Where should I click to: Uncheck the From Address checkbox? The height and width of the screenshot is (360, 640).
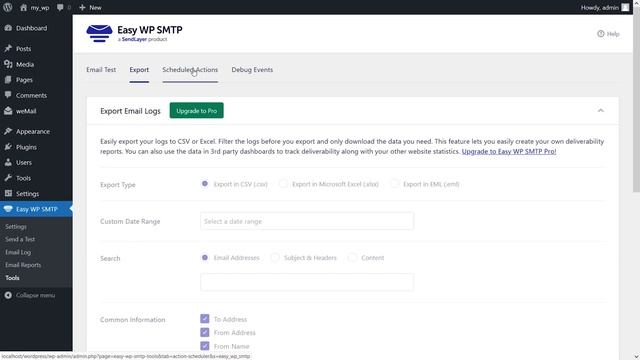(x=205, y=332)
